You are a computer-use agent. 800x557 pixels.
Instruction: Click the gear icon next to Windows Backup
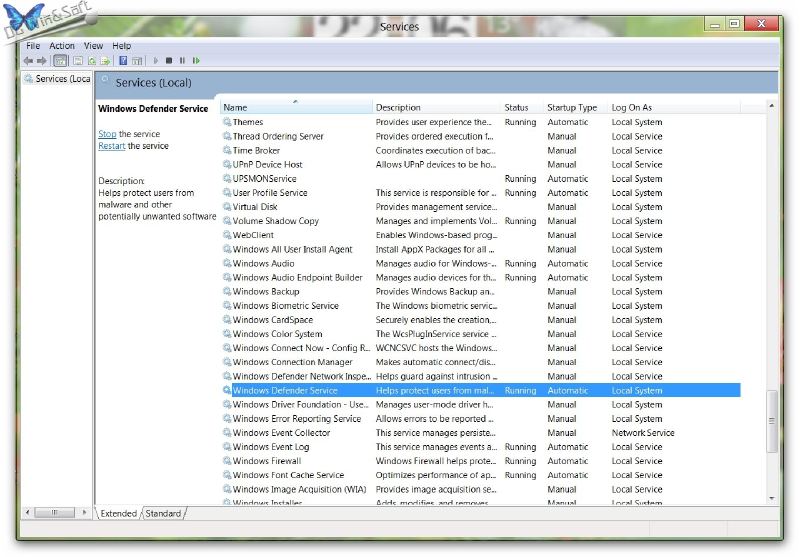click(x=227, y=292)
